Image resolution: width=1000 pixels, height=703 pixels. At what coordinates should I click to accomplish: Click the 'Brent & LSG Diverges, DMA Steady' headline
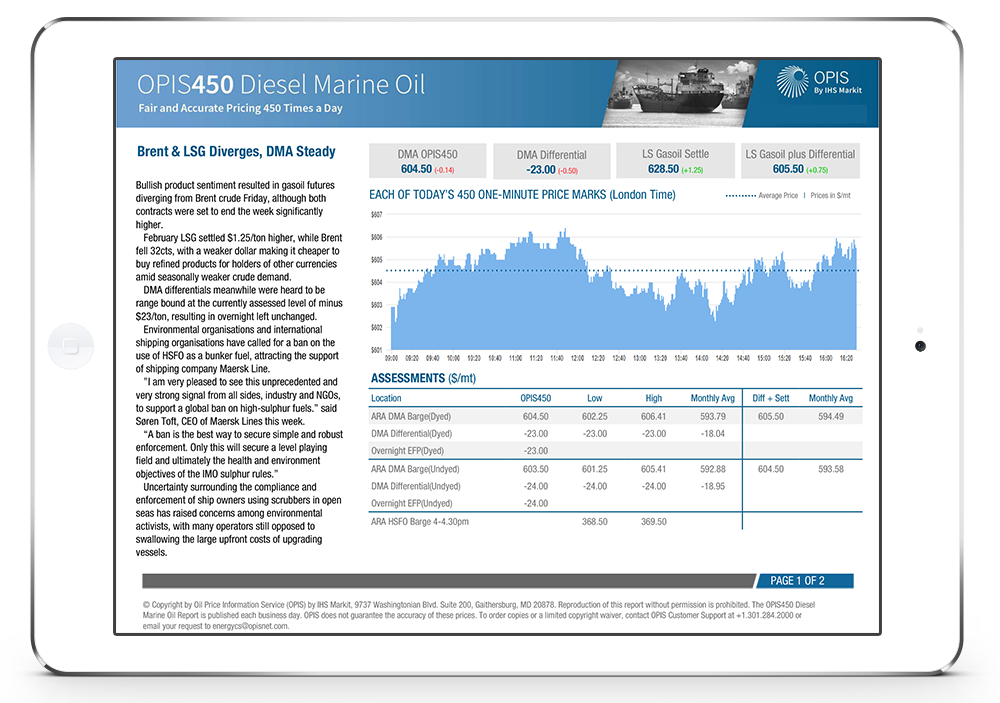236,151
